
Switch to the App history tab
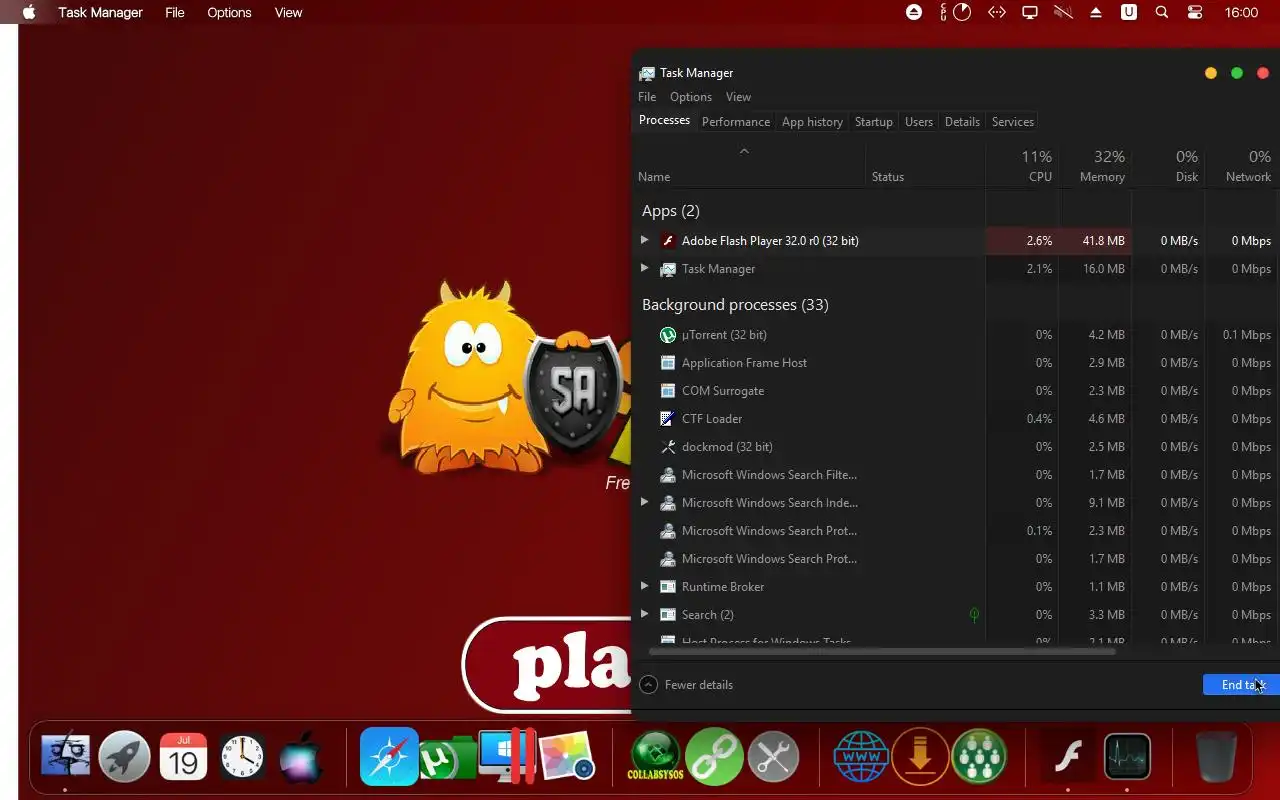(812, 122)
